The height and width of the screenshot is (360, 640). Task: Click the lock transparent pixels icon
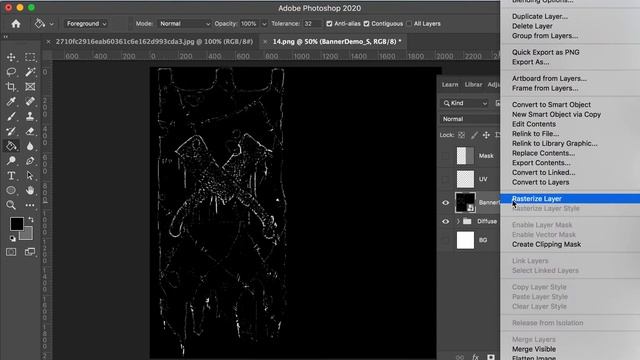click(x=461, y=135)
